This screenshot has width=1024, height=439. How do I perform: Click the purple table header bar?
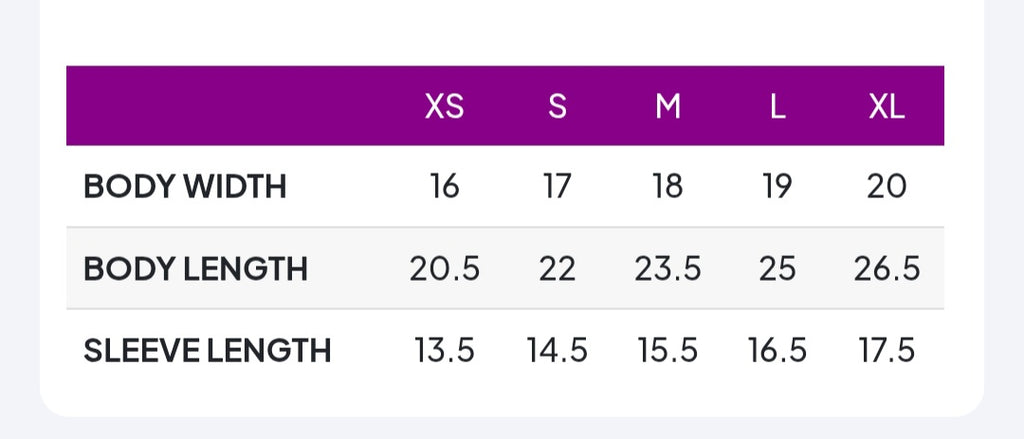(x=505, y=105)
